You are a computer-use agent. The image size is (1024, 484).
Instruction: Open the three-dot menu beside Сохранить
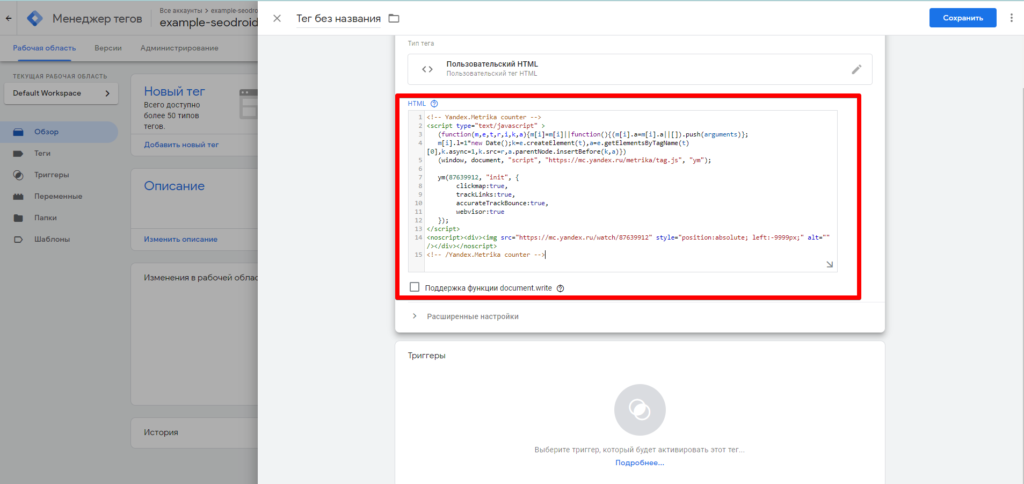point(1011,18)
